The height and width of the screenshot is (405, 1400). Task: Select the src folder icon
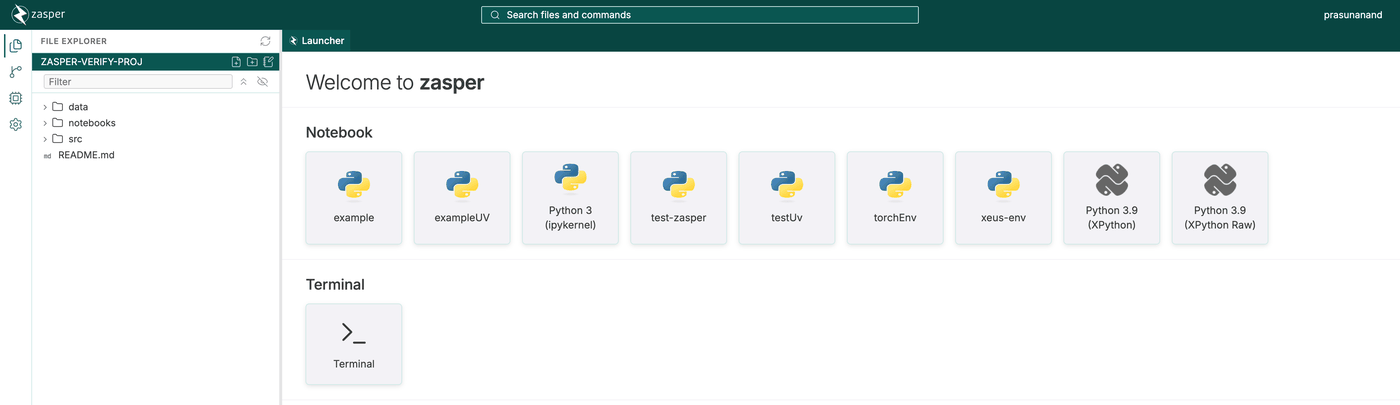pyautogui.click(x=58, y=139)
